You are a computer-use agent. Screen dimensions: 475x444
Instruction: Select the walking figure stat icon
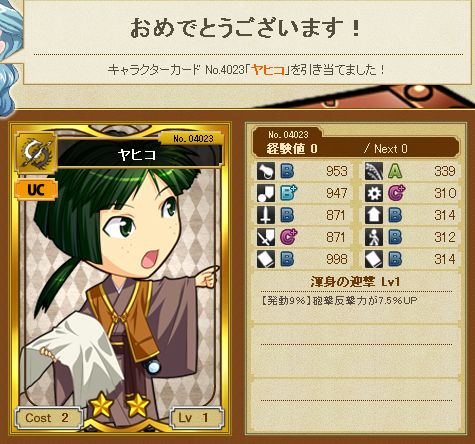tap(374, 237)
